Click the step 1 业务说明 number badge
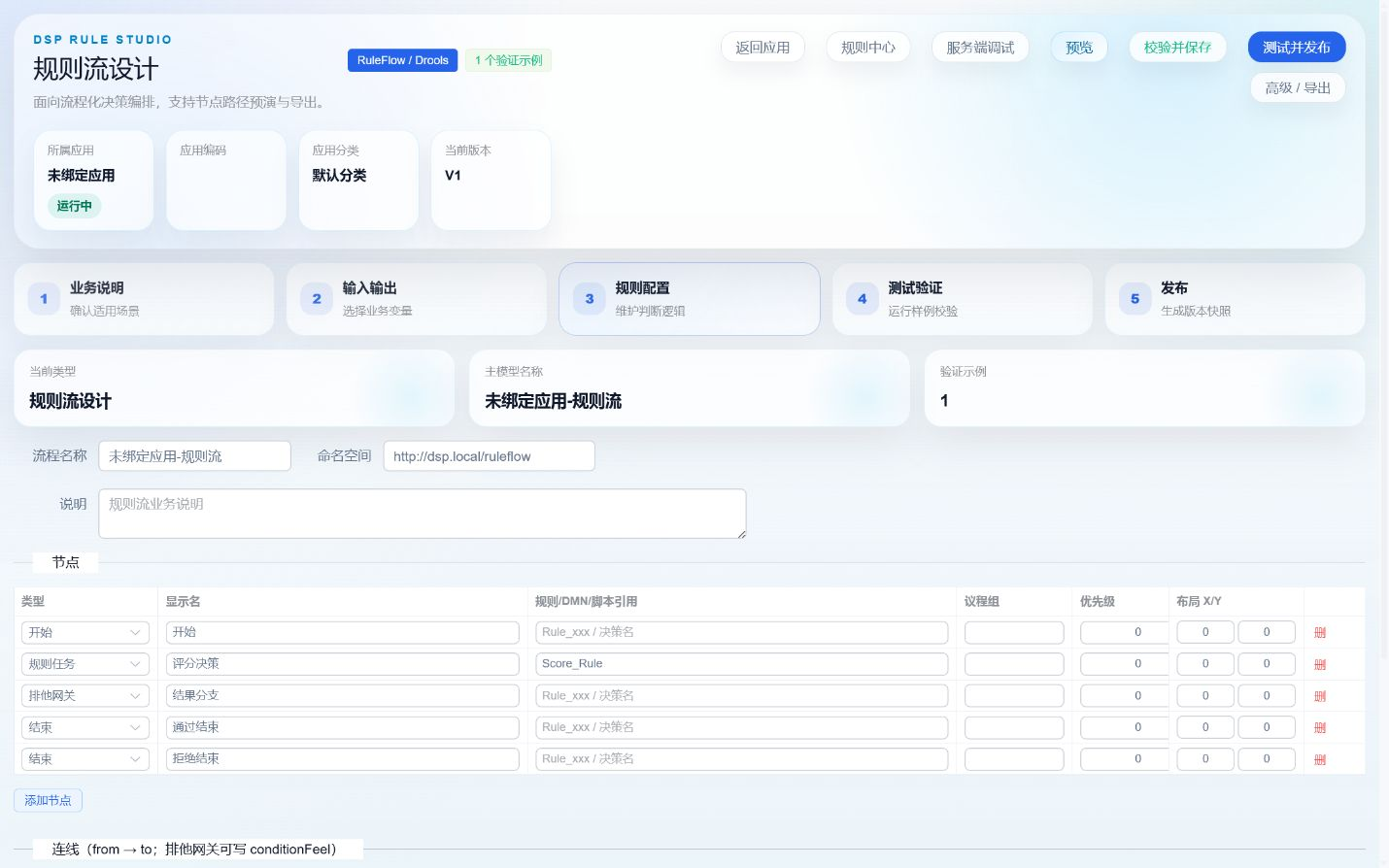Image resolution: width=1389 pixels, height=868 pixels. (x=44, y=299)
